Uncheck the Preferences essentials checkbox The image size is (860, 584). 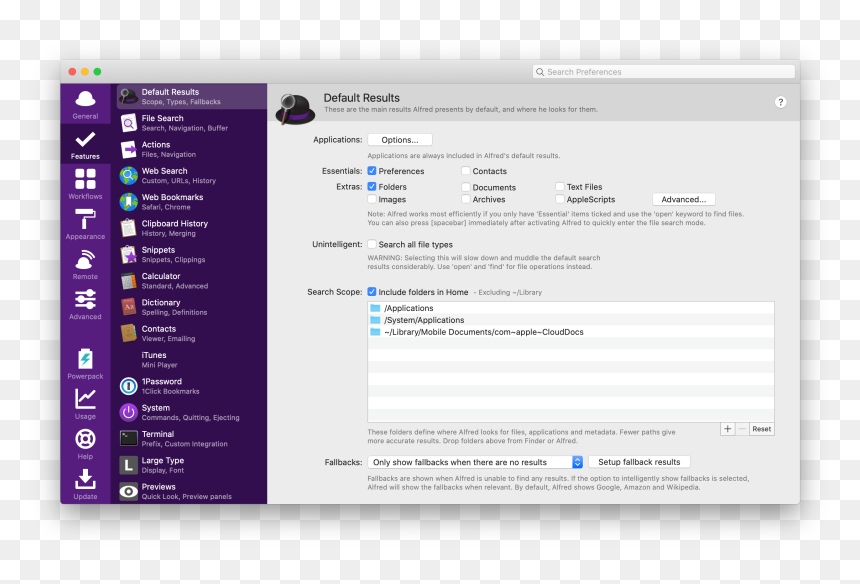pyautogui.click(x=372, y=171)
